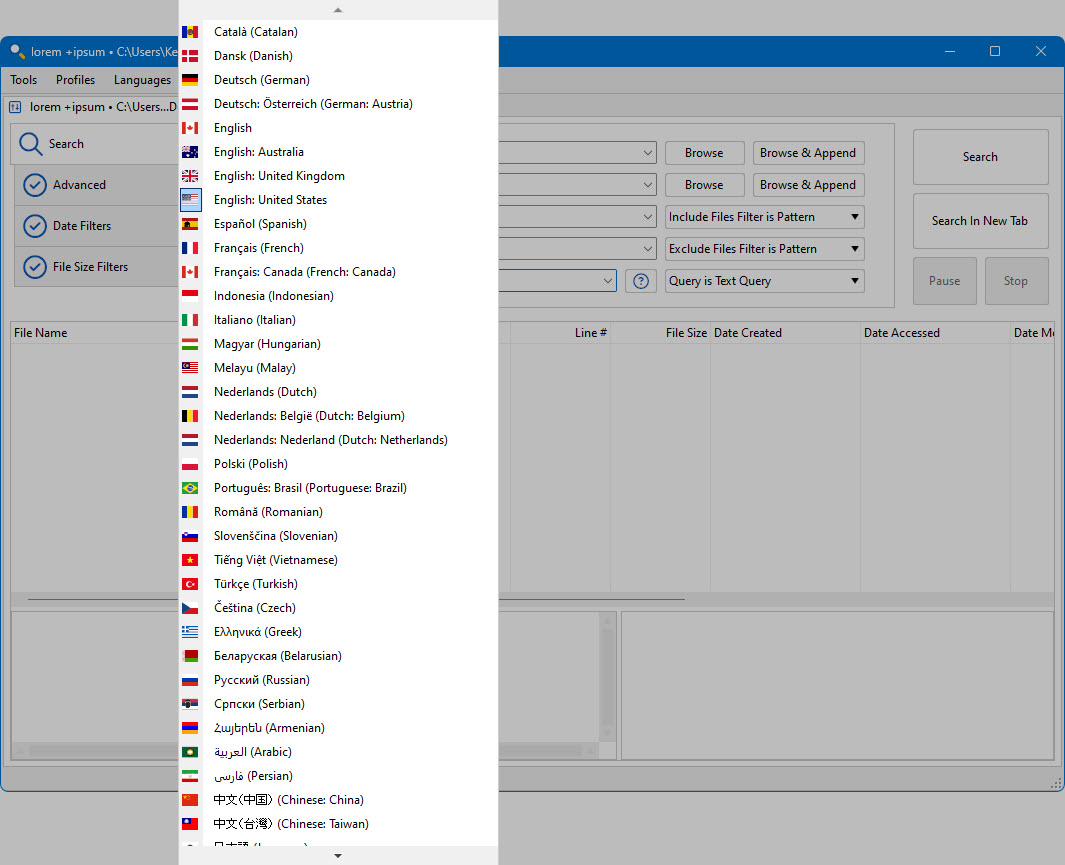Click the Australian flag icon

[190, 152]
